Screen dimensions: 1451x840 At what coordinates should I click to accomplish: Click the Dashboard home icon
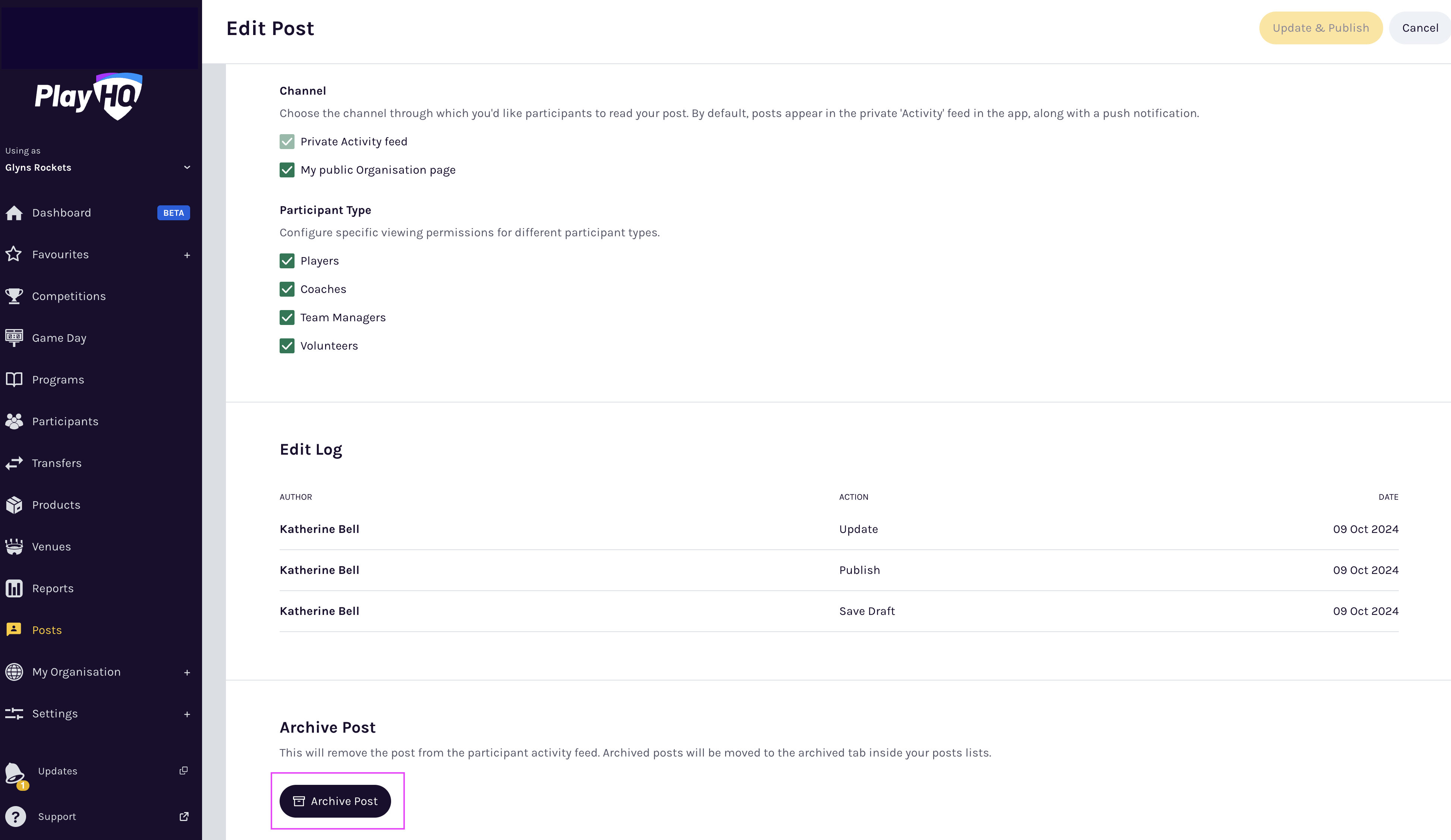[14, 213]
